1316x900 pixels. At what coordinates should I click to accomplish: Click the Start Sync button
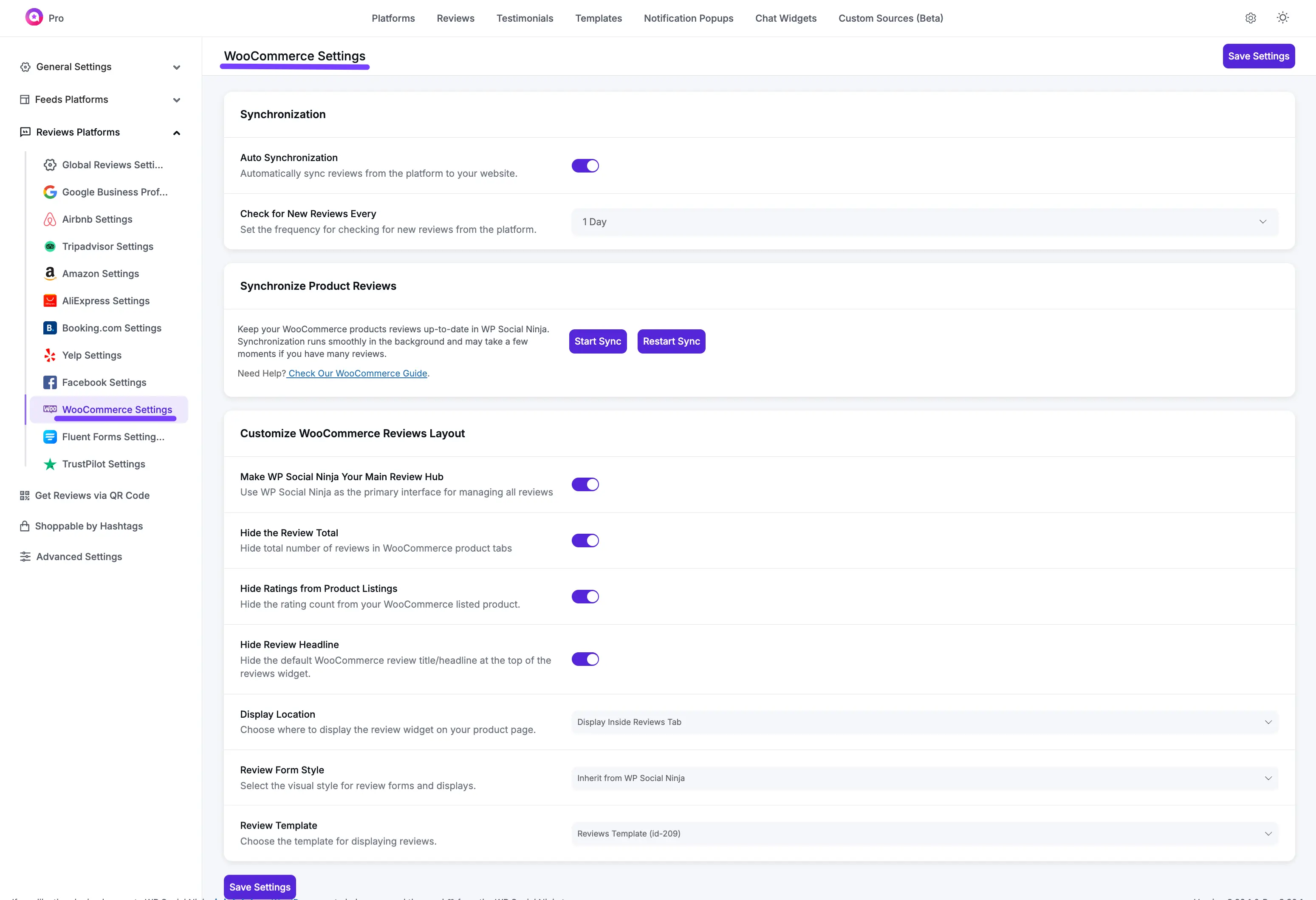pos(597,341)
